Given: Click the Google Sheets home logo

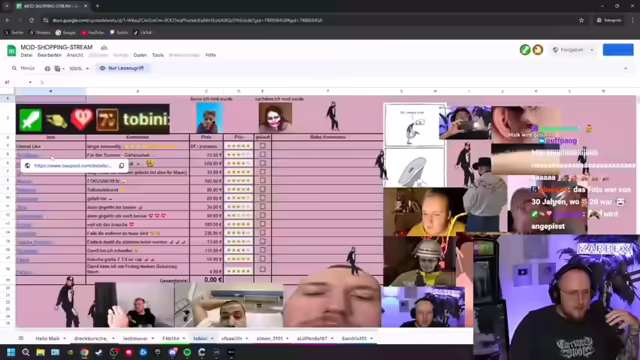Looking at the screenshot, I should [11, 51].
